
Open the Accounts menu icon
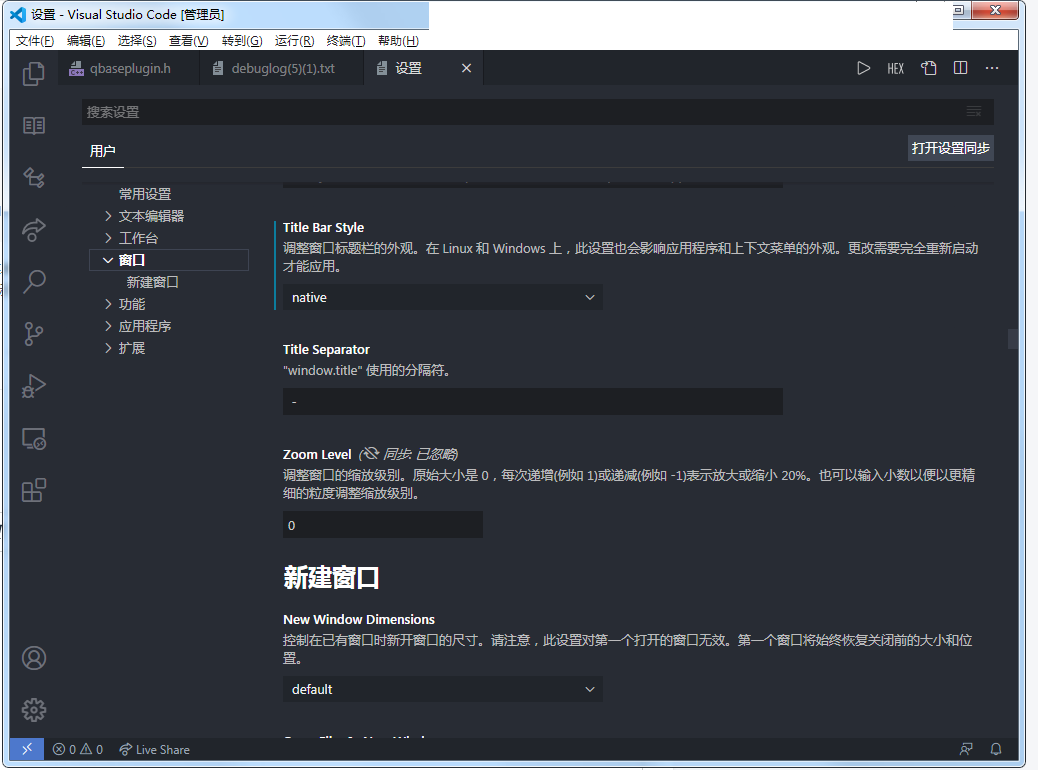[x=34, y=658]
